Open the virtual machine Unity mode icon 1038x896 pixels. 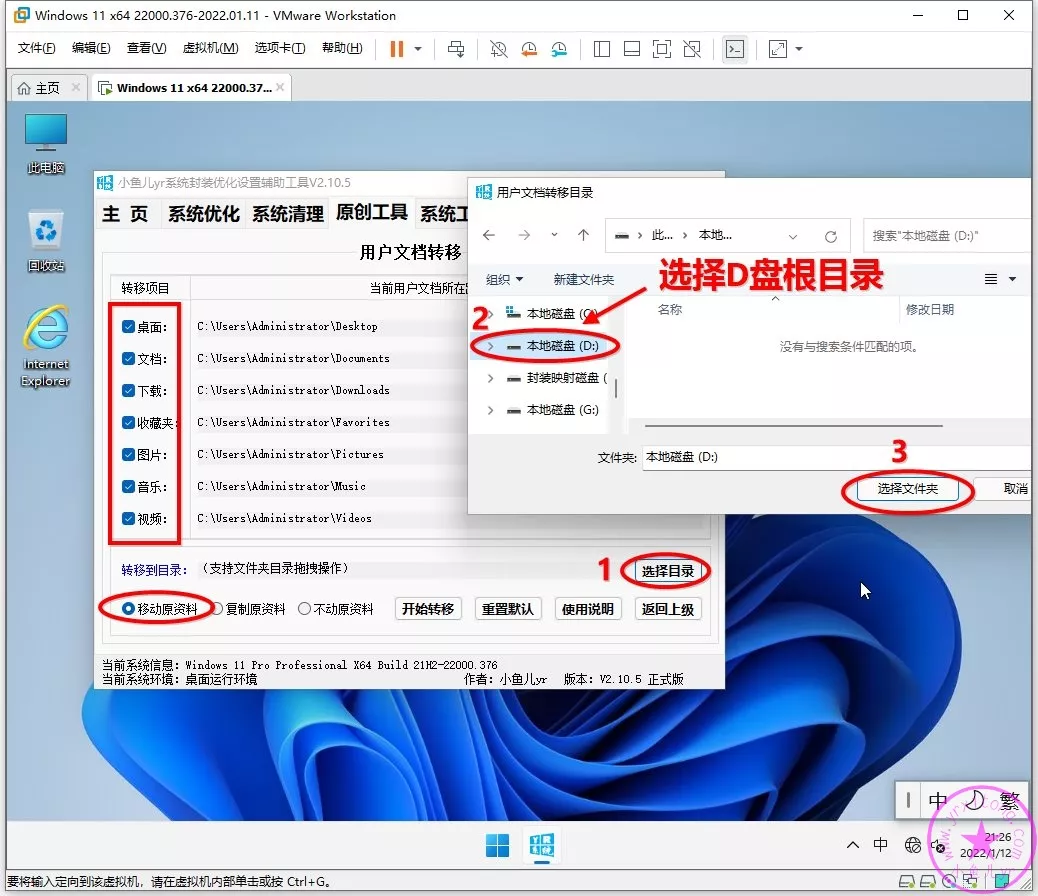pyautogui.click(x=691, y=48)
